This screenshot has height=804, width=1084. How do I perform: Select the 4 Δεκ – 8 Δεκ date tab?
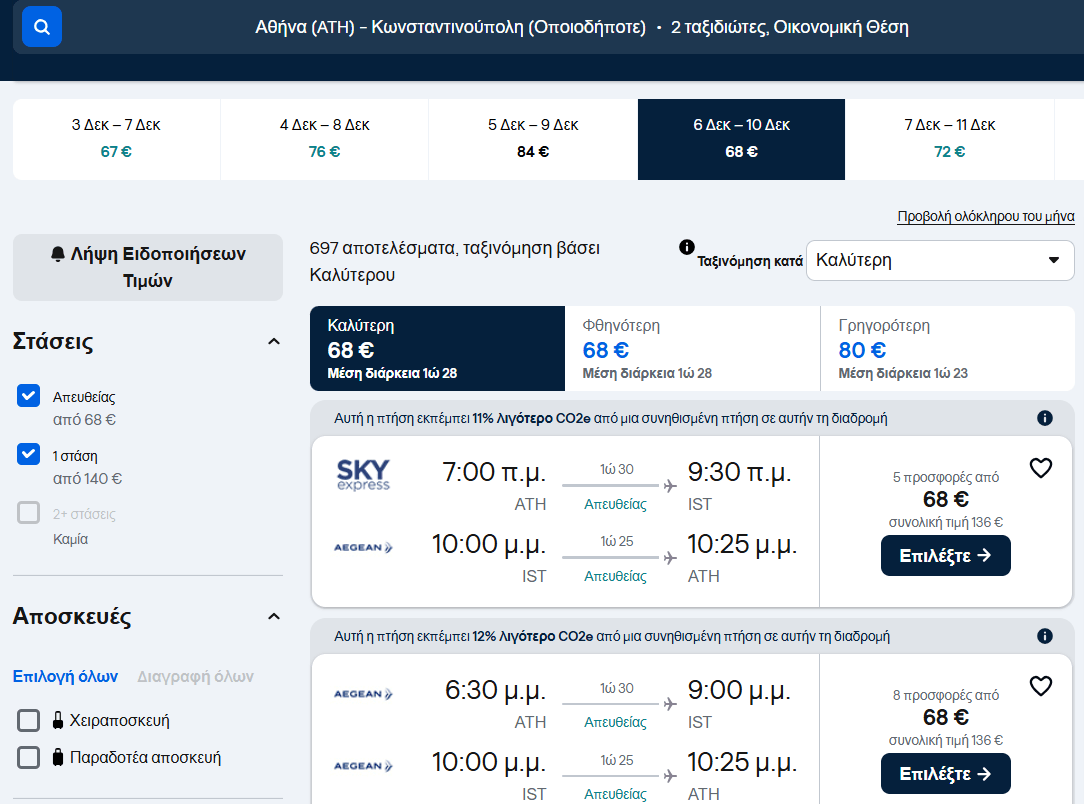point(324,139)
